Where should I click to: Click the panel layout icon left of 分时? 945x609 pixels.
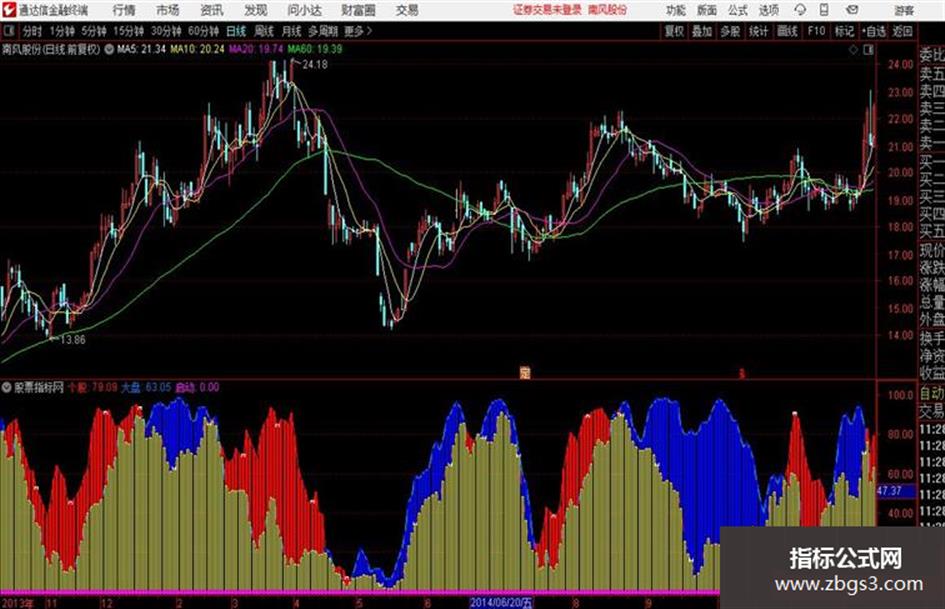[x=9, y=31]
